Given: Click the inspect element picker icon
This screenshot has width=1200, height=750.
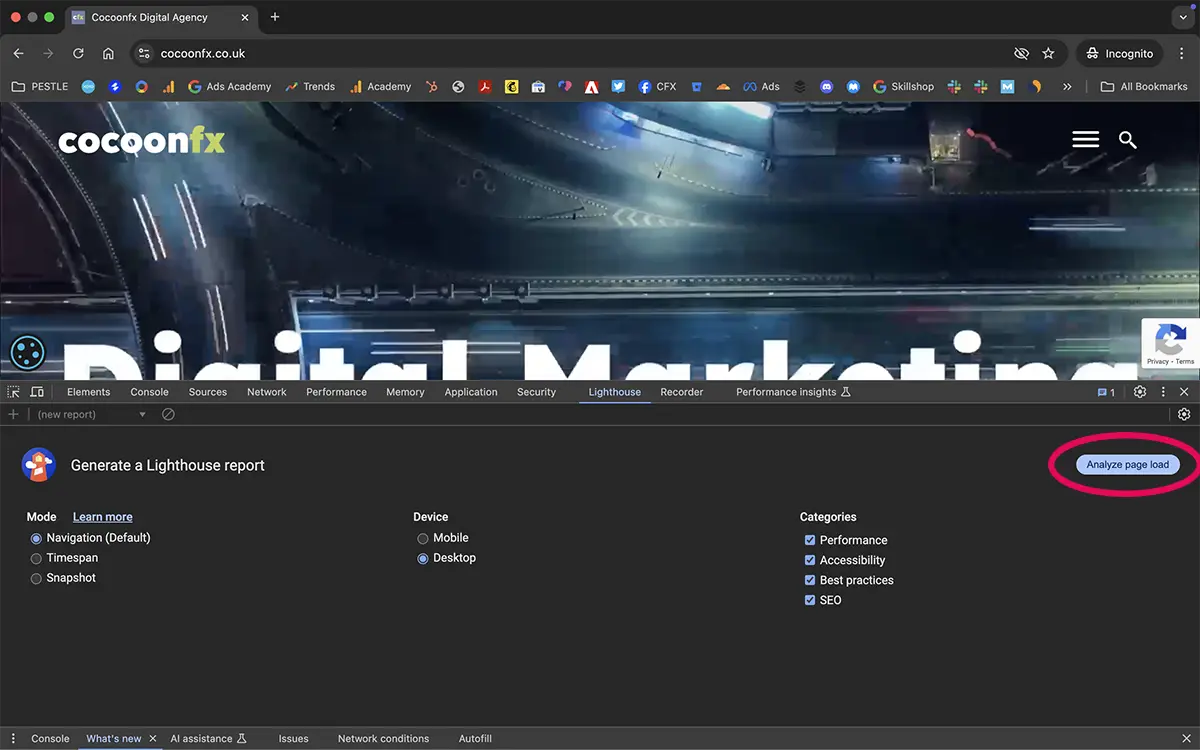Looking at the screenshot, I should tap(14, 392).
